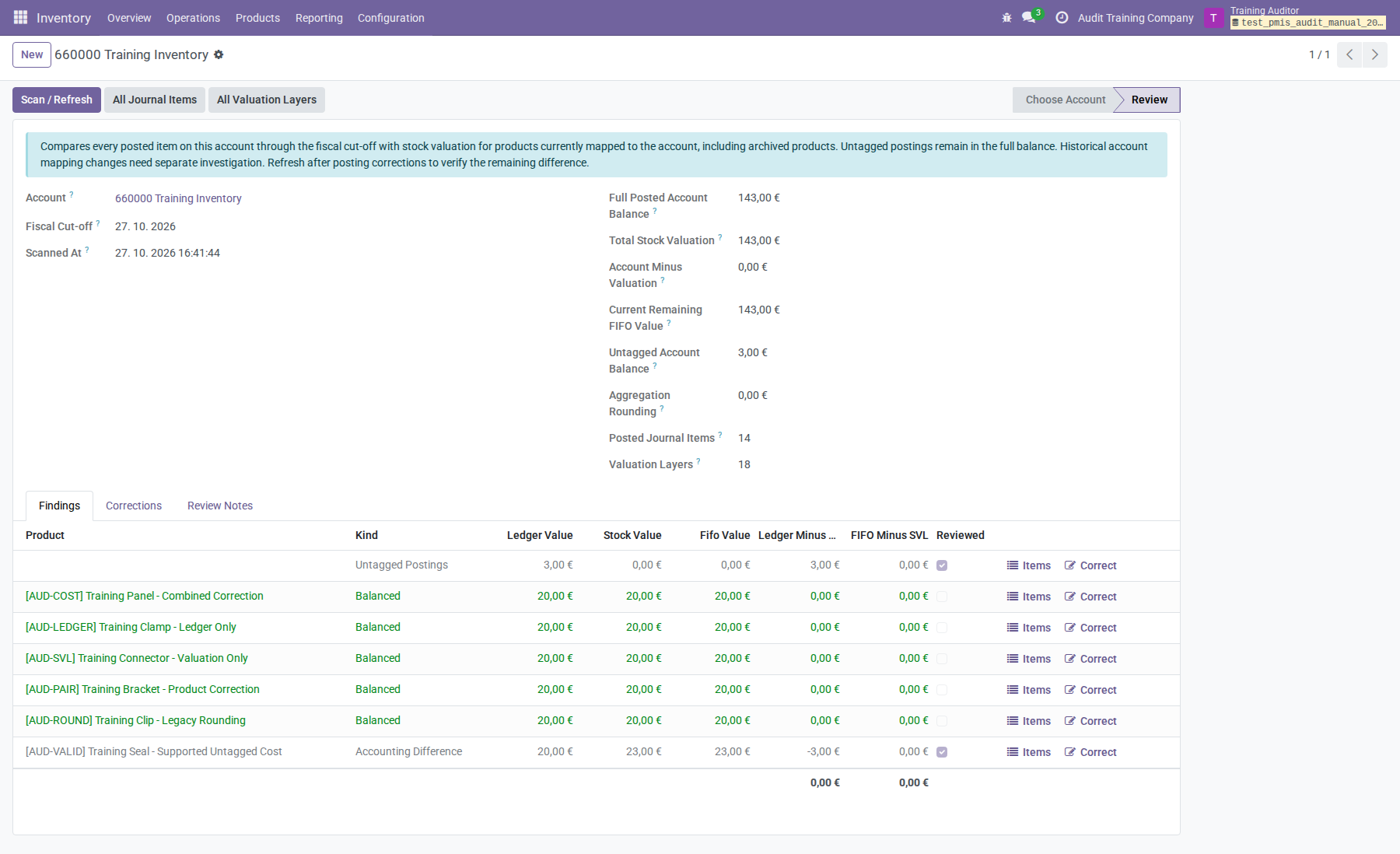Open the debug bug icon menu
This screenshot has height=854, width=1400.
(x=1006, y=17)
